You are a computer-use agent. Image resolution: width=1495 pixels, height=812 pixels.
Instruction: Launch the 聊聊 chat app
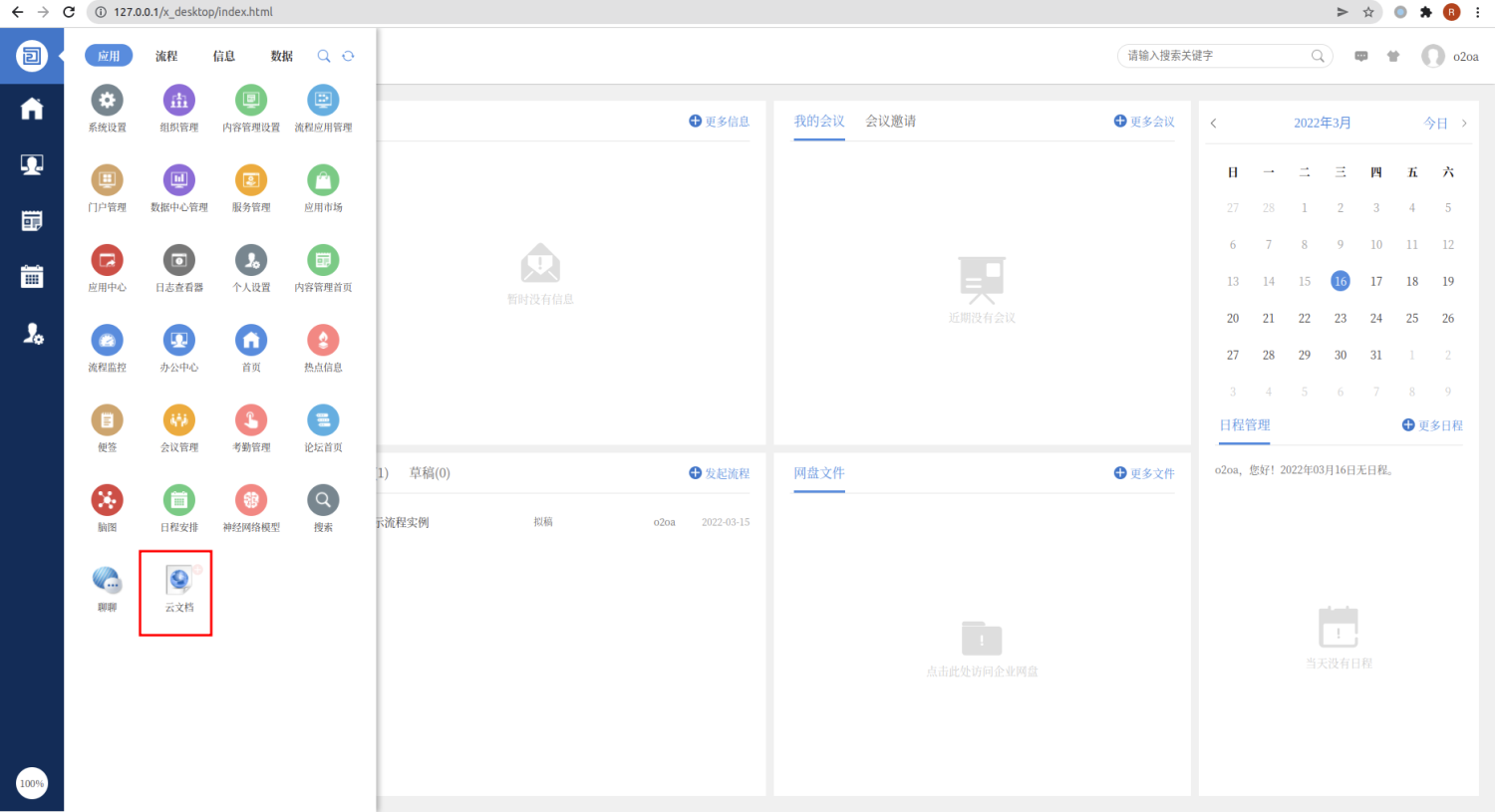pyautogui.click(x=107, y=582)
